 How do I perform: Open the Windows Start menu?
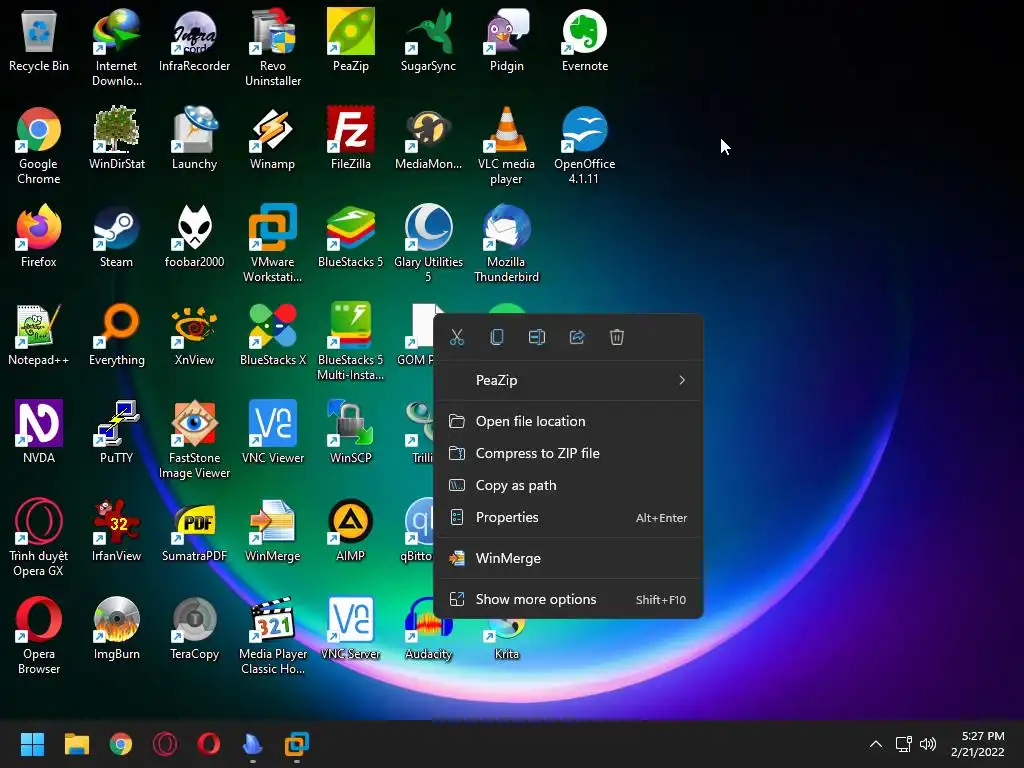click(x=32, y=744)
